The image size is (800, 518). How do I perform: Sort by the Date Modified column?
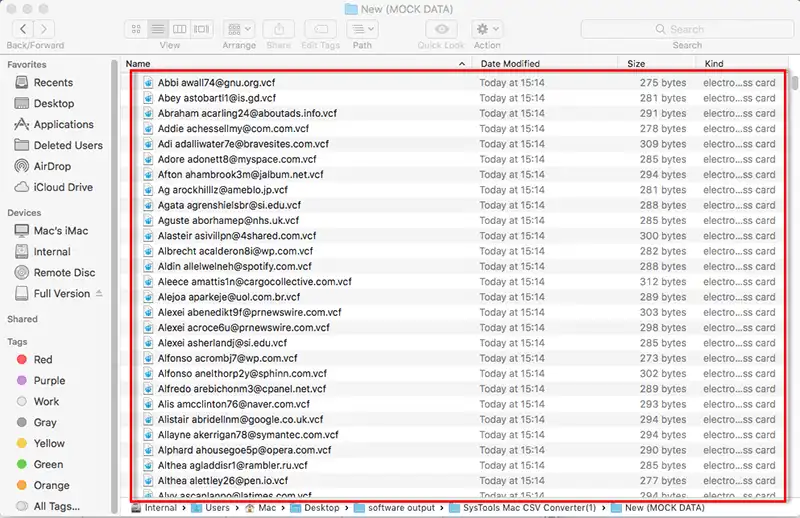(x=510, y=64)
